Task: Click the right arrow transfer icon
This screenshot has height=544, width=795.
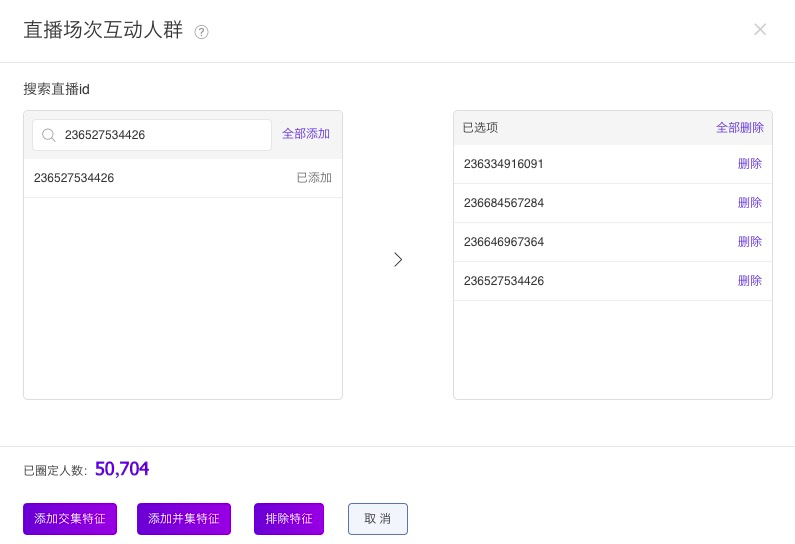Action: 398,260
